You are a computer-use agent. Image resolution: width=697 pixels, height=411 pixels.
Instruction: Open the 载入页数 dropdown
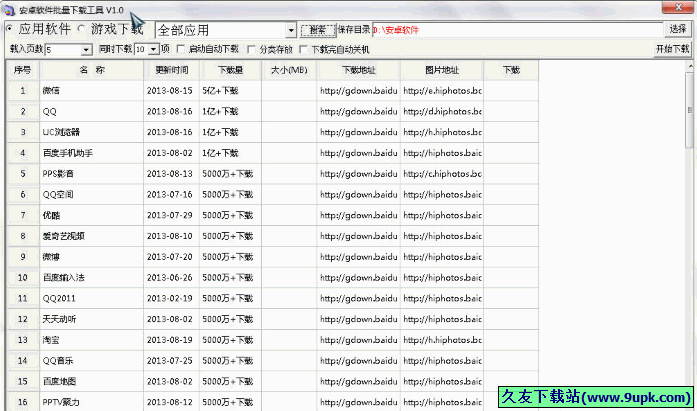pyautogui.click(x=86, y=49)
